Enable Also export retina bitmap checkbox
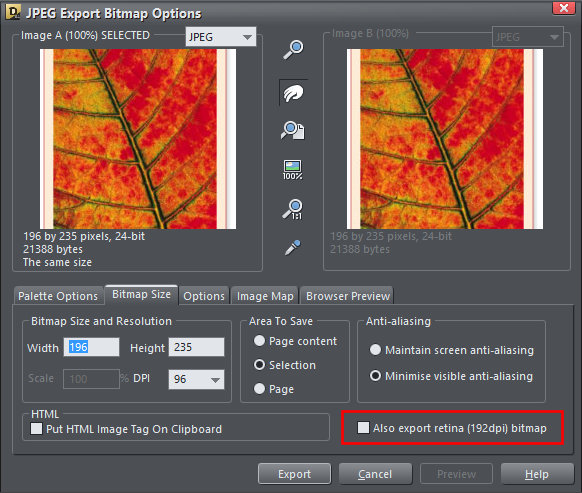 tap(363, 427)
